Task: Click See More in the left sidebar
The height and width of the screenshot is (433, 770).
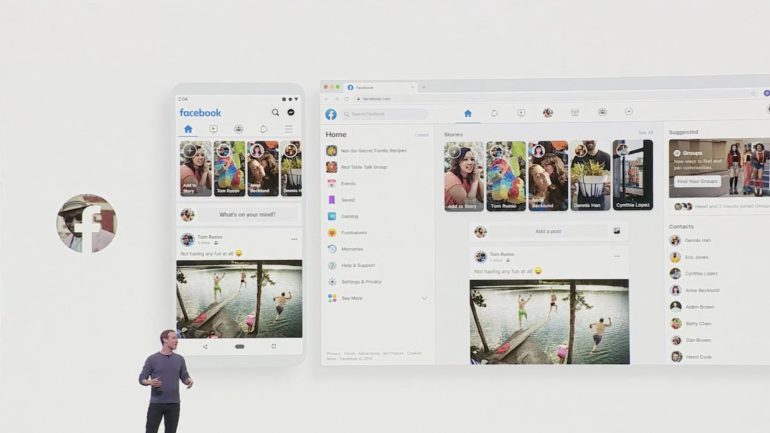Action: pyautogui.click(x=345, y=298)
